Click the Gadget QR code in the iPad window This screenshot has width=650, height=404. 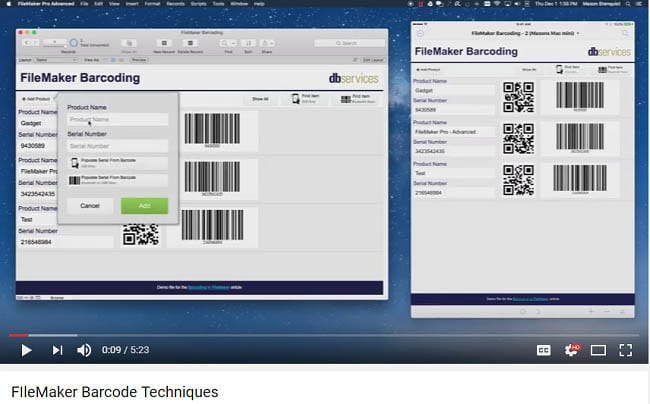(x=518, y=97)
